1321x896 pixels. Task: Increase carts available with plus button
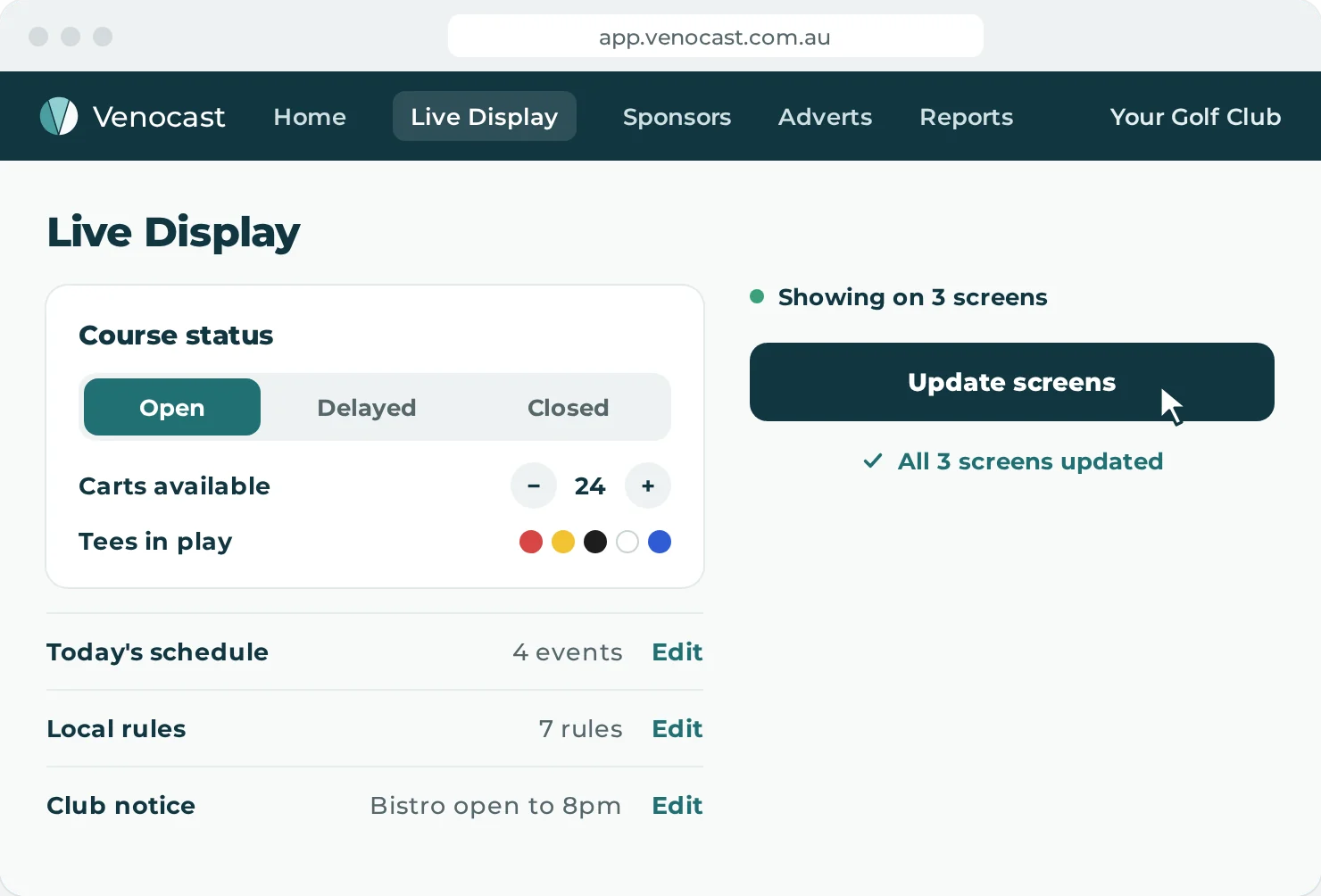pos(648,485)
